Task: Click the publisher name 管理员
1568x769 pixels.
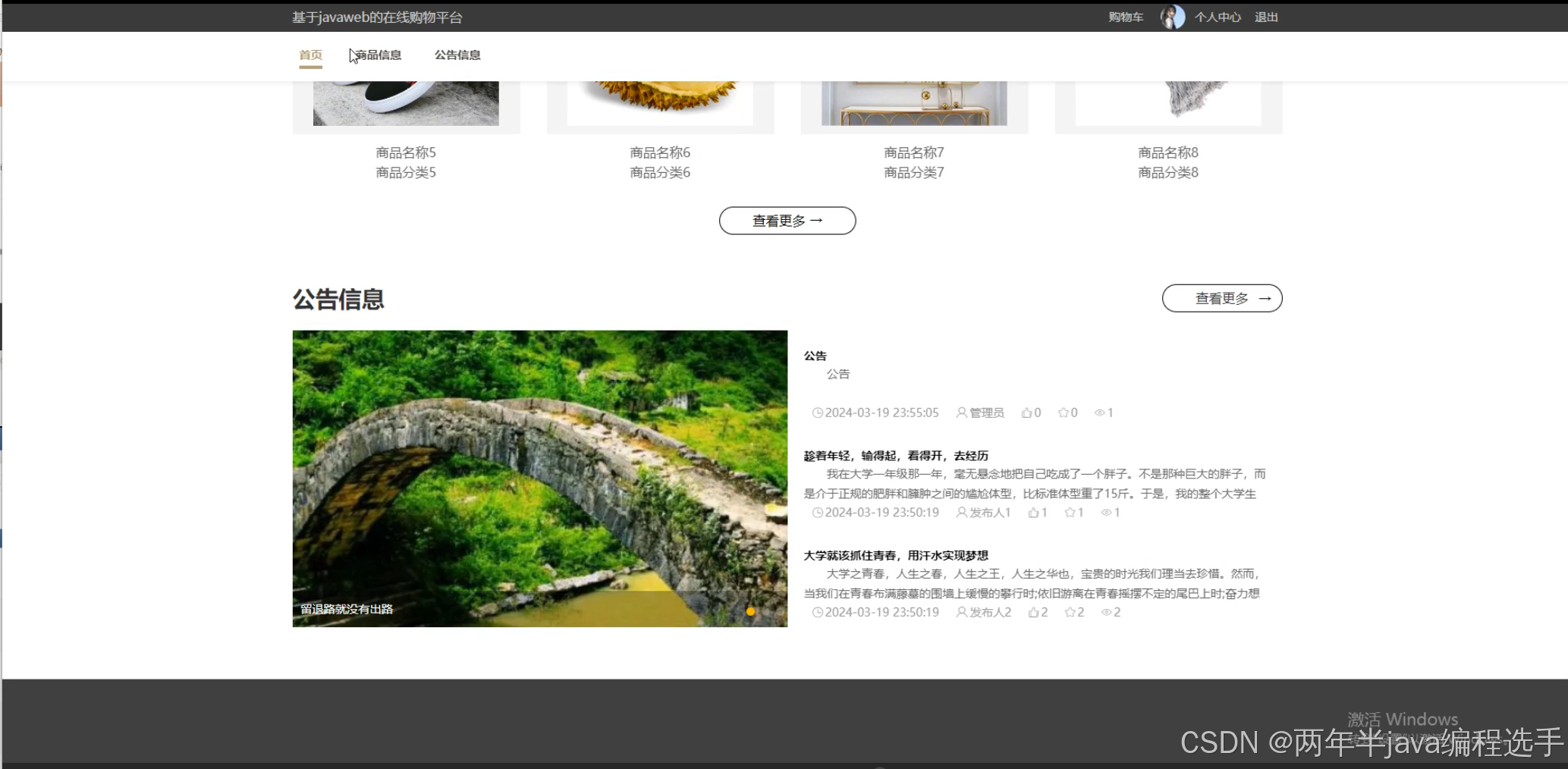Action: point(986,413)
